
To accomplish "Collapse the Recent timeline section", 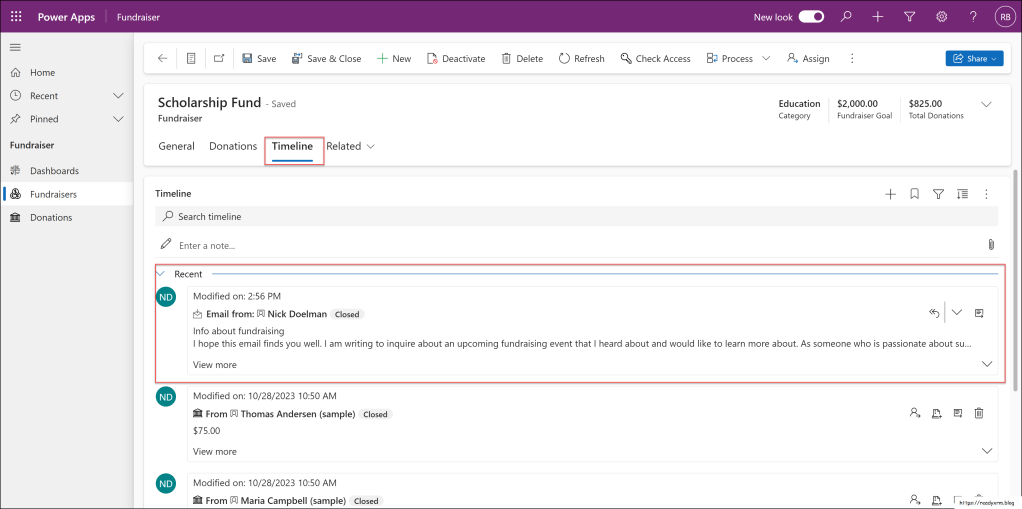I will click(161, 273).
